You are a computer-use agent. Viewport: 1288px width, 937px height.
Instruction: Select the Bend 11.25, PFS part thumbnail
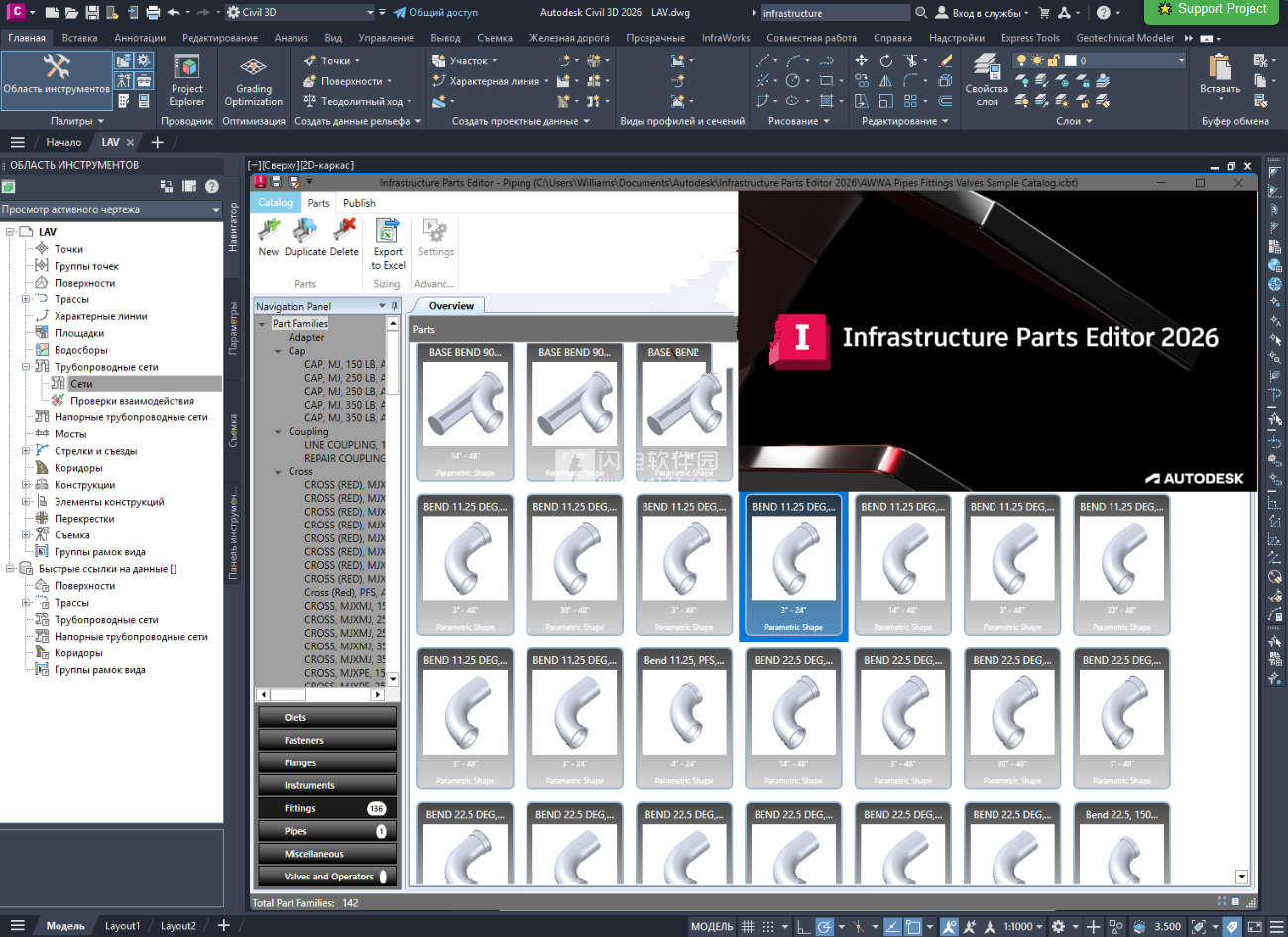683,718
